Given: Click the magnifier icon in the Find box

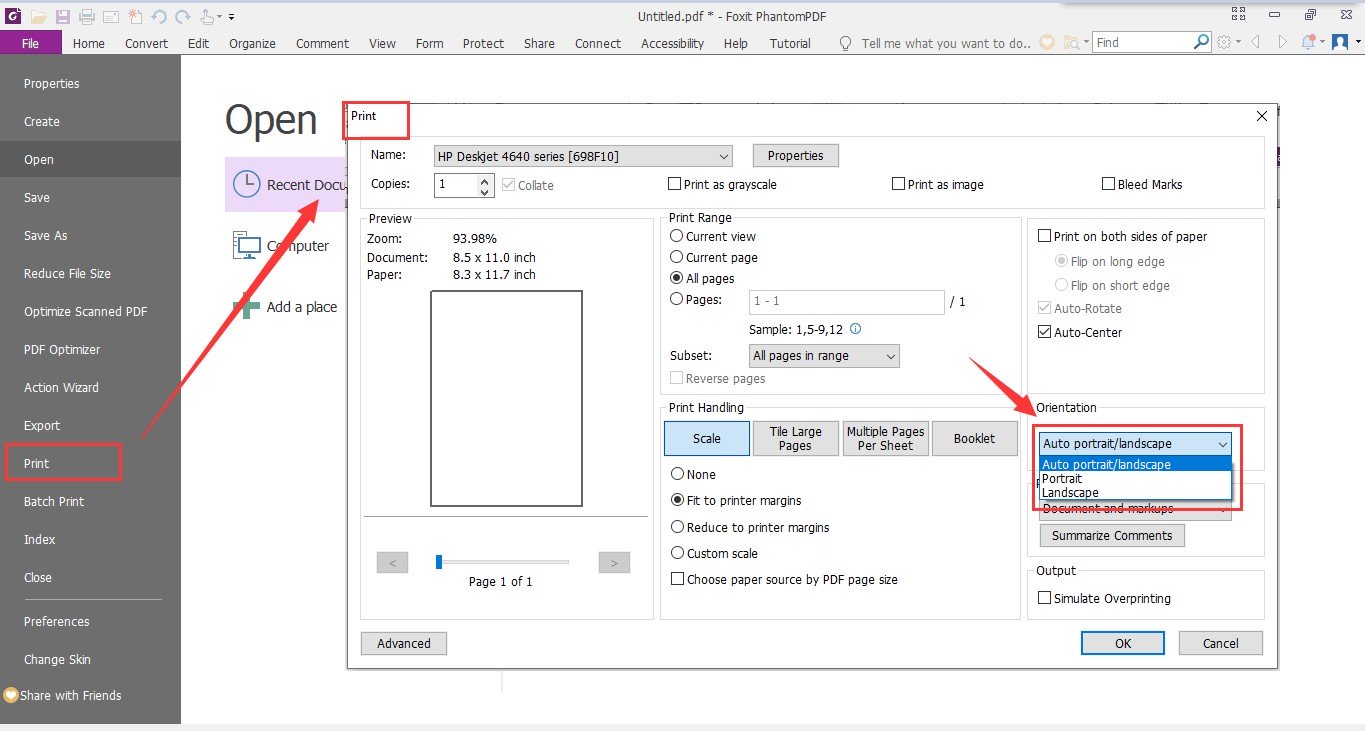Looking at the screenshot, I should click(x=1202, y=42).
